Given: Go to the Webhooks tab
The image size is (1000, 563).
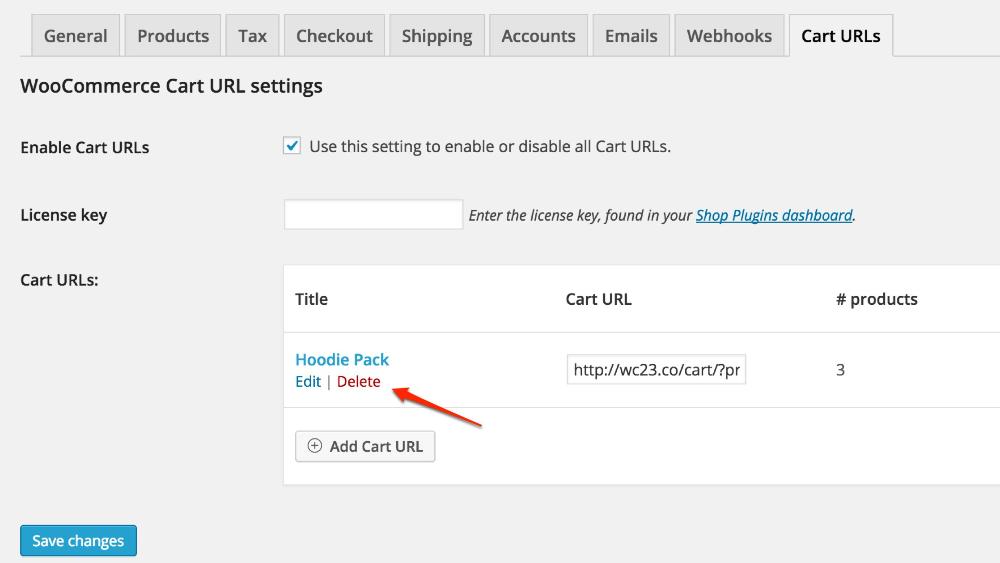Looking at the screenshot, I should (x=729, y=36).
